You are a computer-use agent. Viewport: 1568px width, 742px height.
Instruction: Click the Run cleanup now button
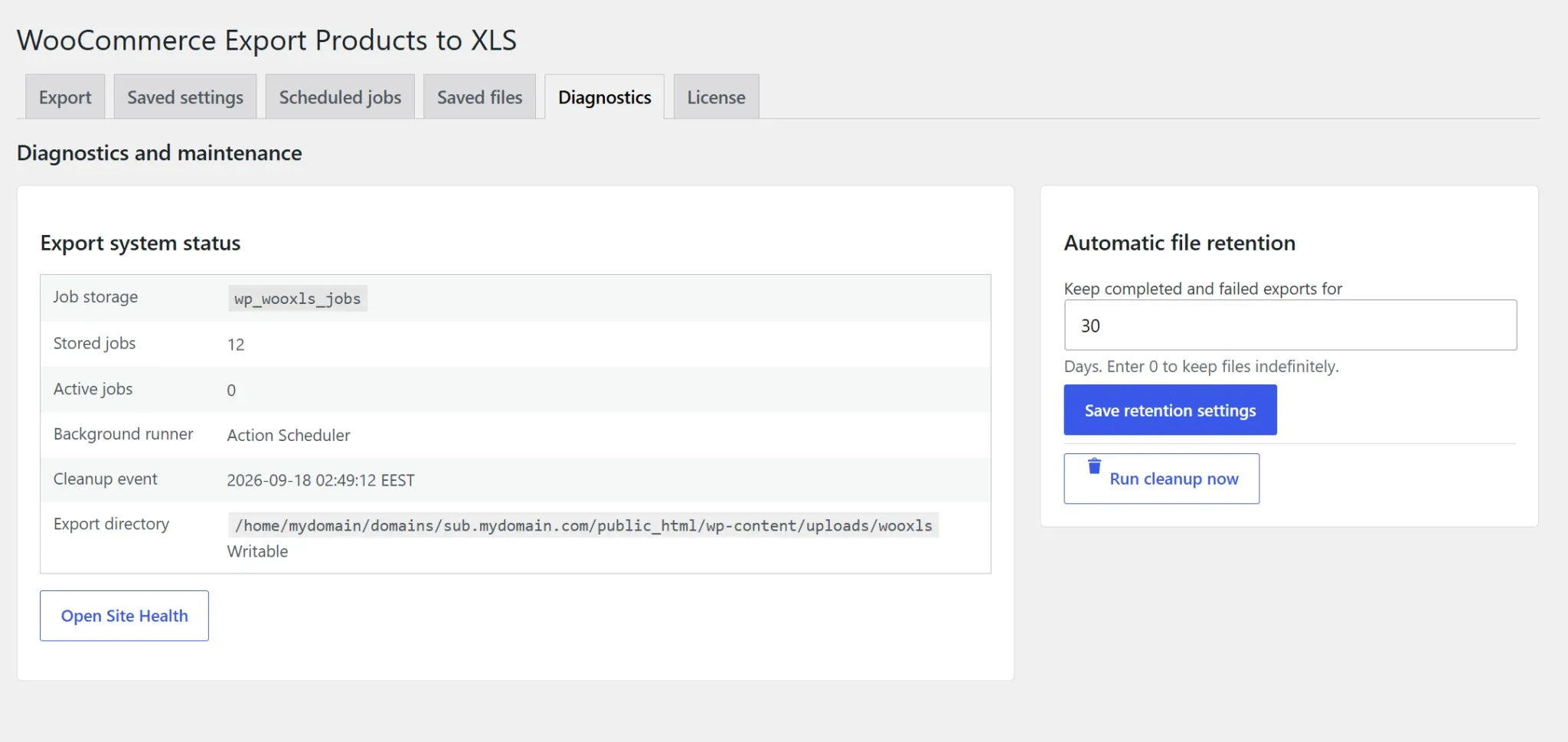pos(1161,479)
